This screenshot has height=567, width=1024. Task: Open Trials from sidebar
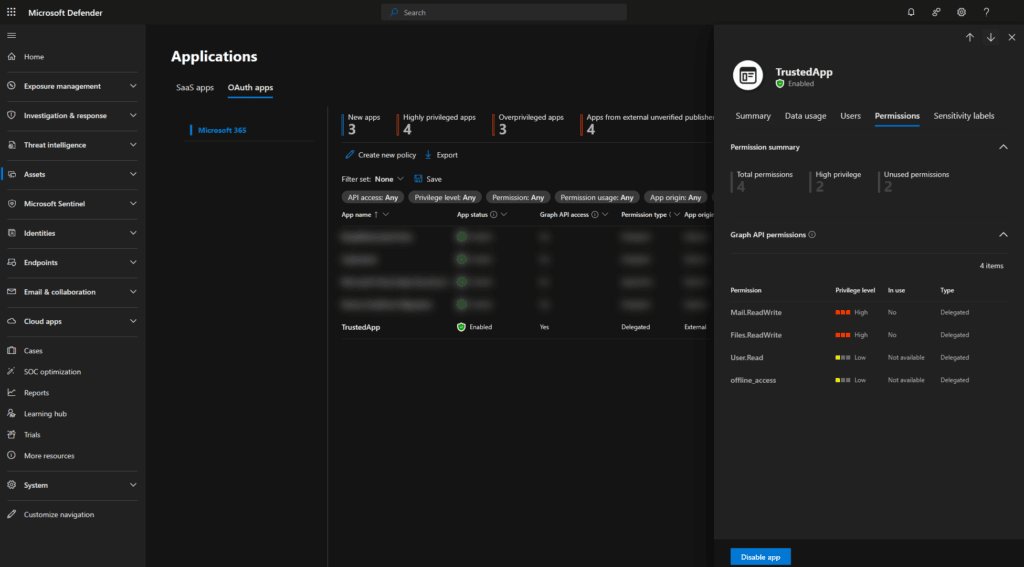point(24,434)
